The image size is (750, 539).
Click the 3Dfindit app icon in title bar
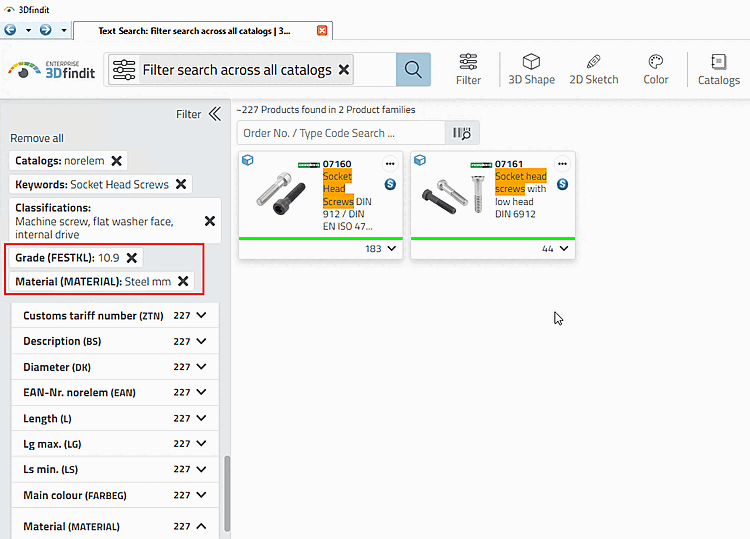pos(9,10)
